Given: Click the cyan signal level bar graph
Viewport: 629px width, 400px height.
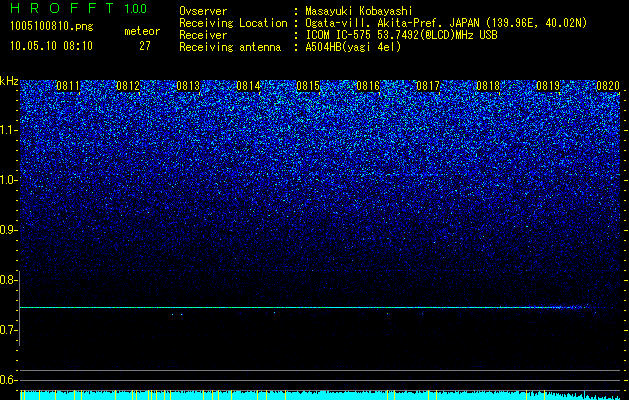Looking at the screenshot, I should (x=320, y=395).
